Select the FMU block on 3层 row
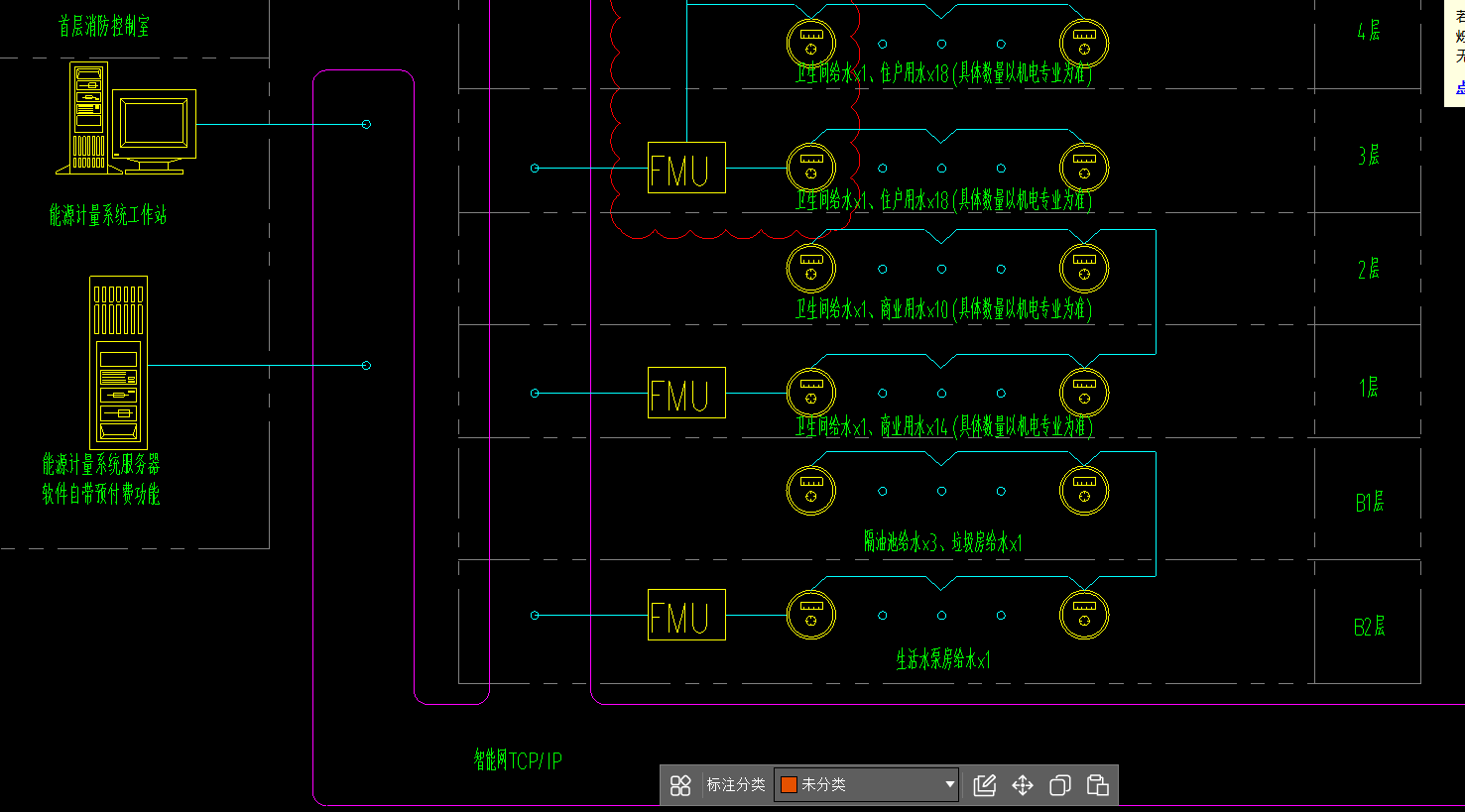The image size is (1465, 812). coord(686,168)
